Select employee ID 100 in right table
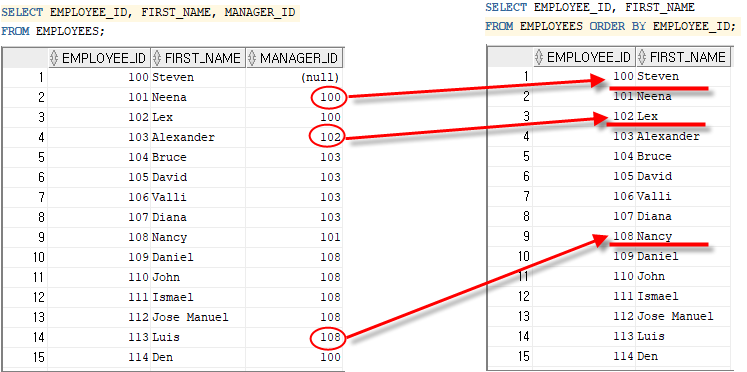Image resolution: width=747 pixels, height=372 pixels. coord(624,76)
